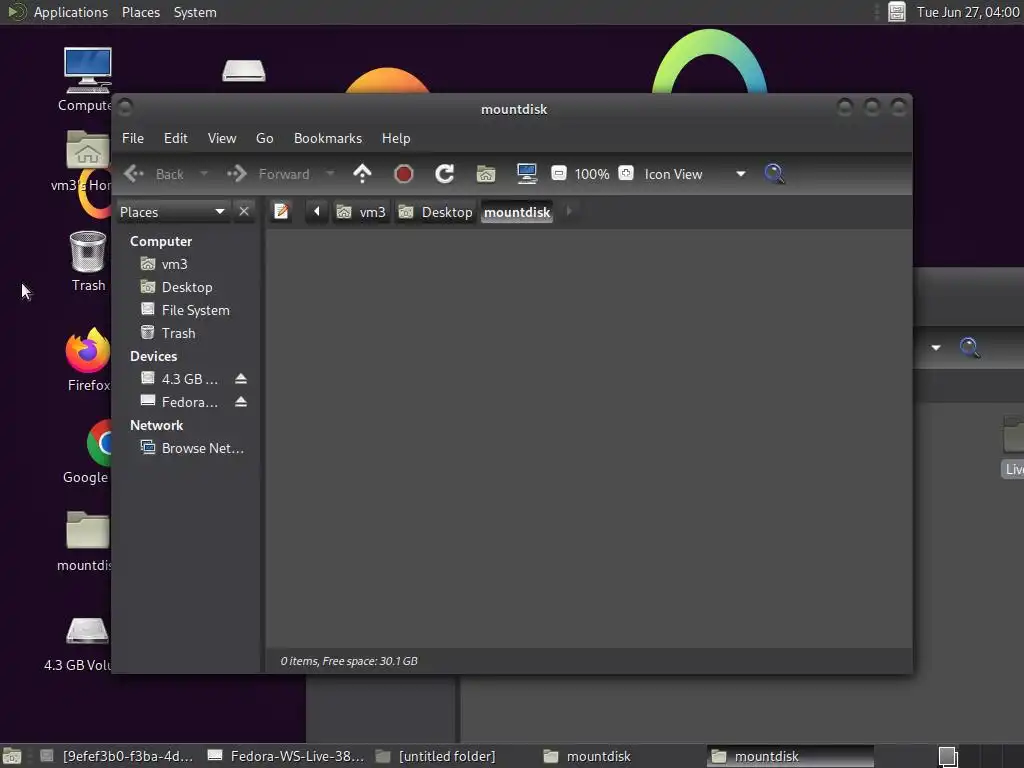Viewport: 1024px width, 768px height.
Task: Click status text '0 items, Free space: 30.1 GB'
Action: click(349, 661)
